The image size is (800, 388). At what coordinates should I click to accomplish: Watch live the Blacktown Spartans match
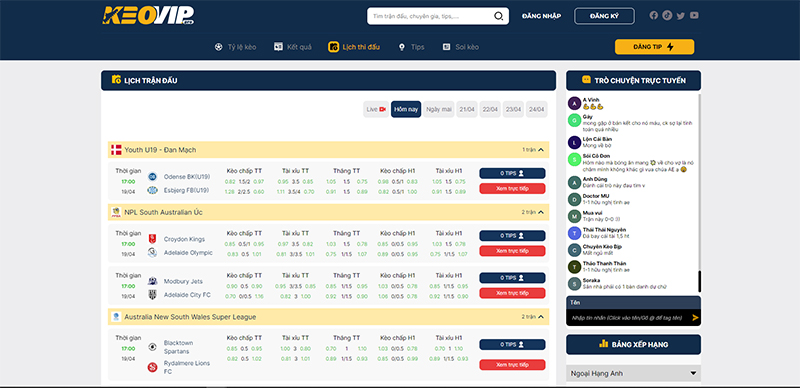[x=512, y=365]
